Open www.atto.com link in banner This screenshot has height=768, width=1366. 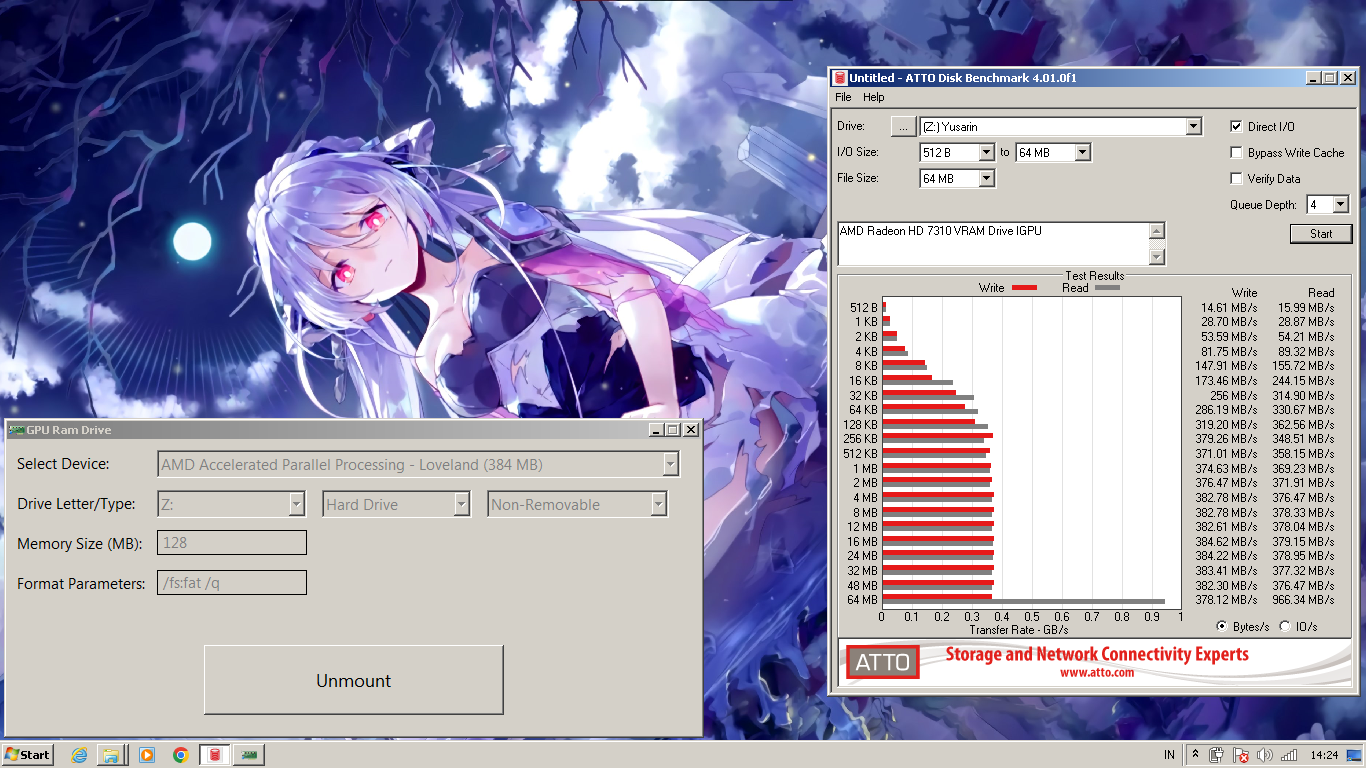[x=1097, y=673]
